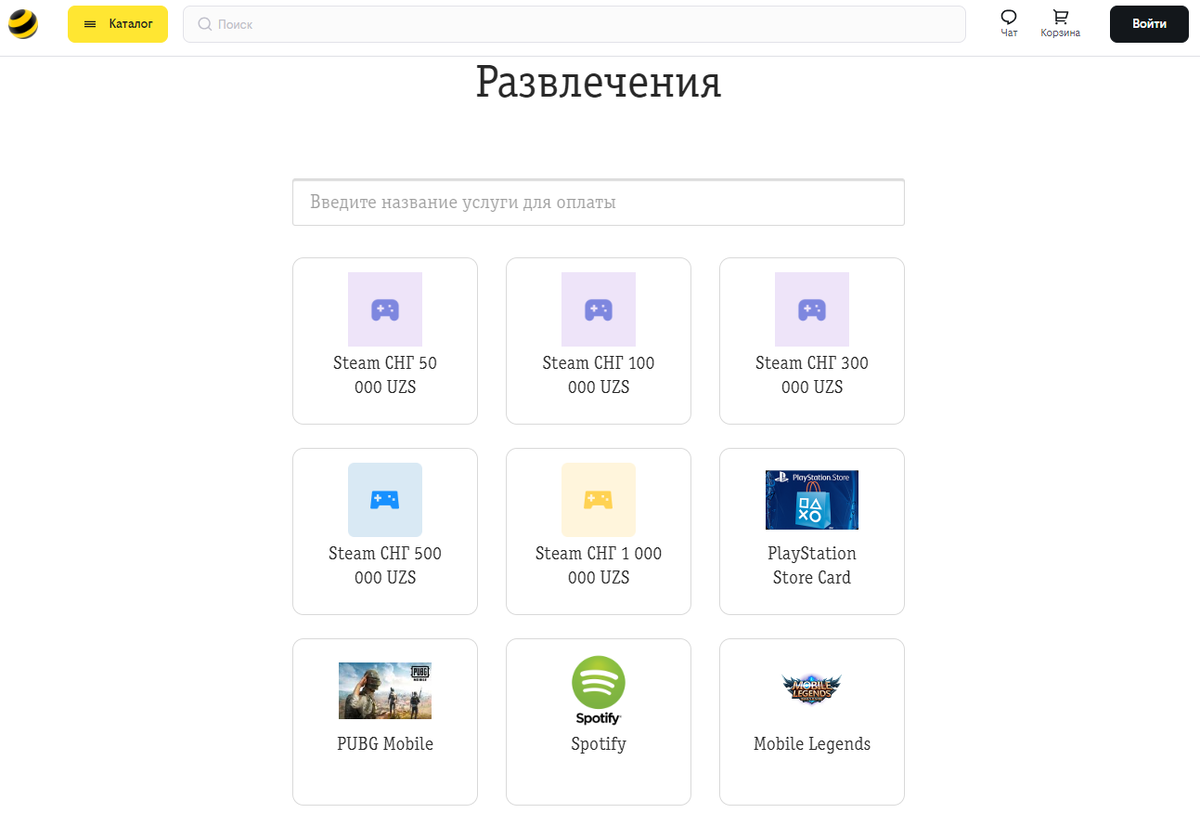The width and height of the screenshot is (1200, 813).
Task: Click the hamburger icon in the Каталог button
Action: pyautogui.click(x=91, y=24)
